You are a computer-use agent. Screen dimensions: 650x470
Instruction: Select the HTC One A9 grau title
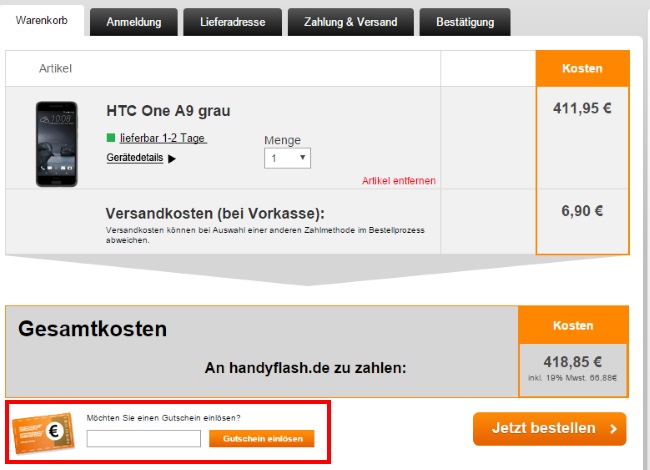point(168,111)
